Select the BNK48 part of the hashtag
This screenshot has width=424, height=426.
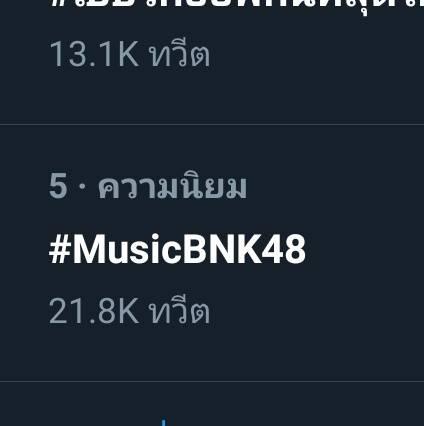pos(244,250)
